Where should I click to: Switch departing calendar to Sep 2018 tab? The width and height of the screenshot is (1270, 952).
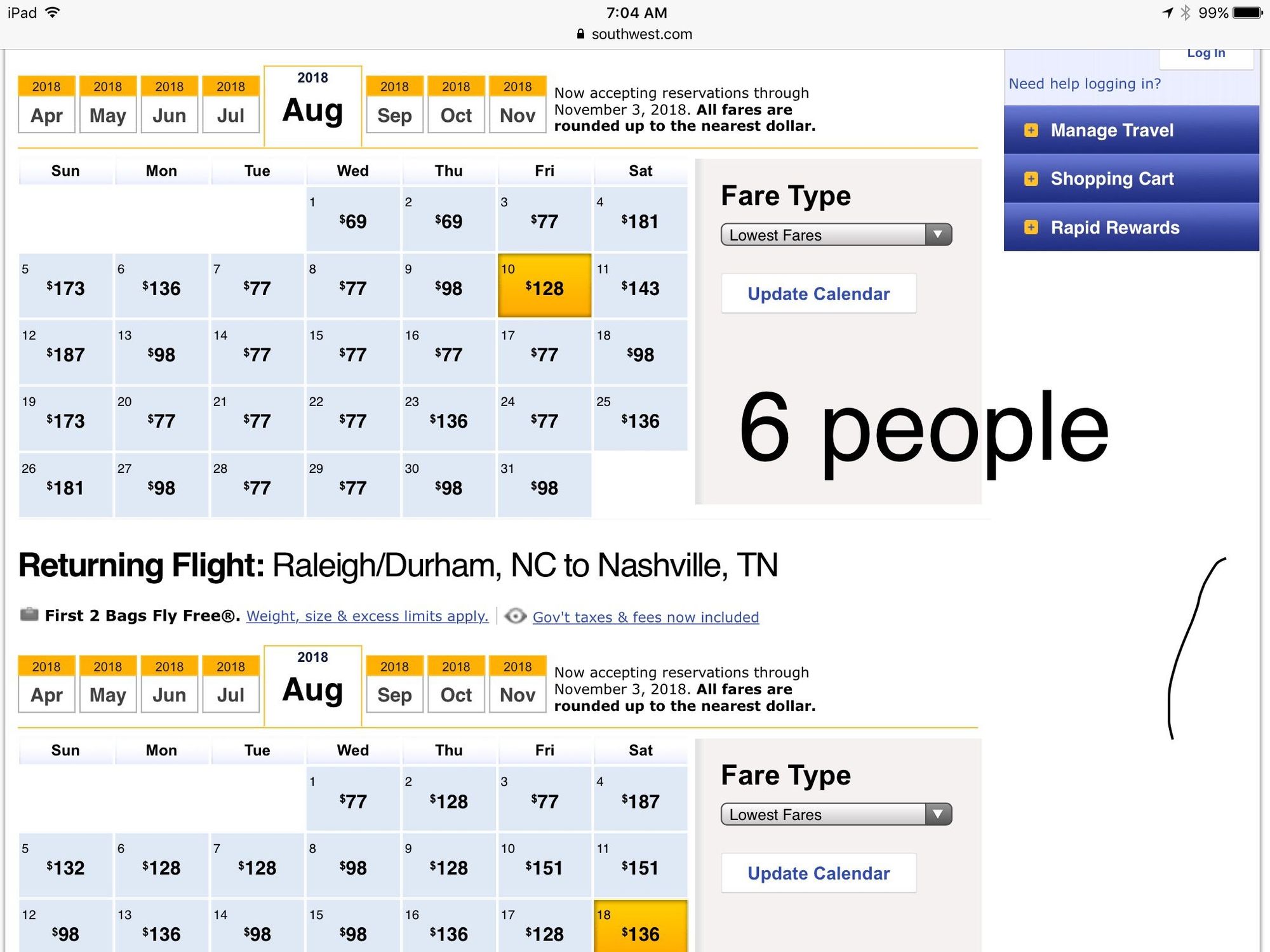tap(394, 104)
